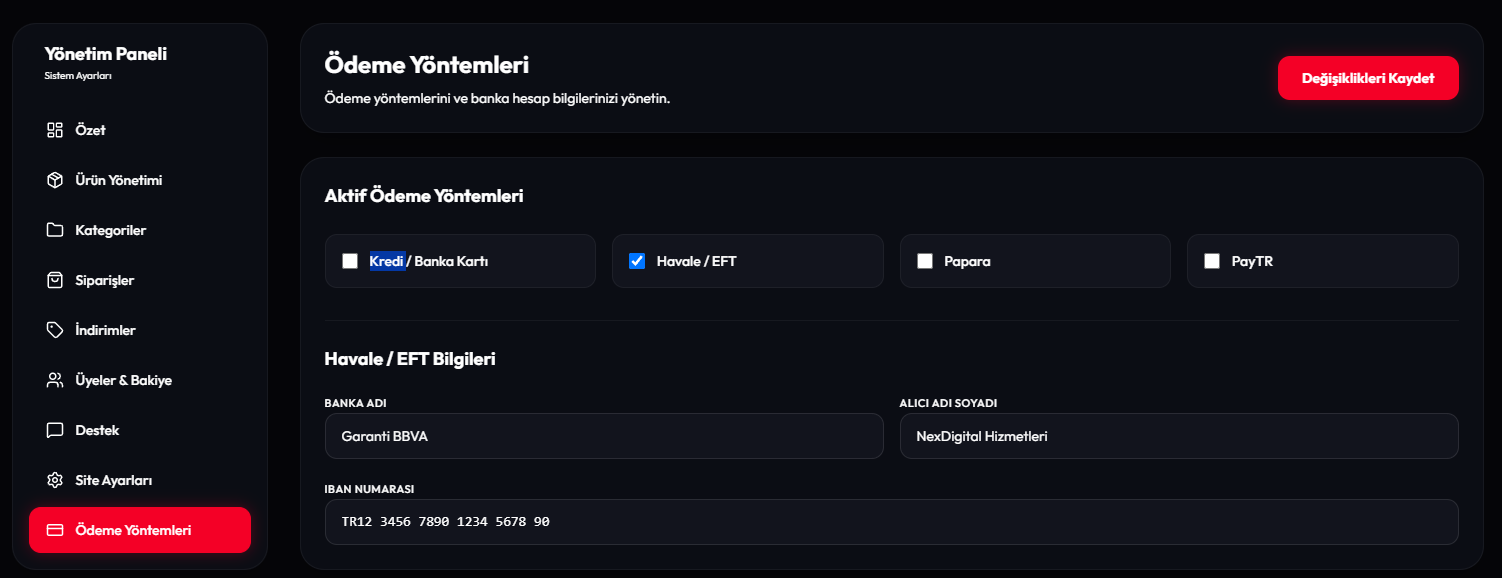Open the Destek menu entry

(x=140, y=430)
